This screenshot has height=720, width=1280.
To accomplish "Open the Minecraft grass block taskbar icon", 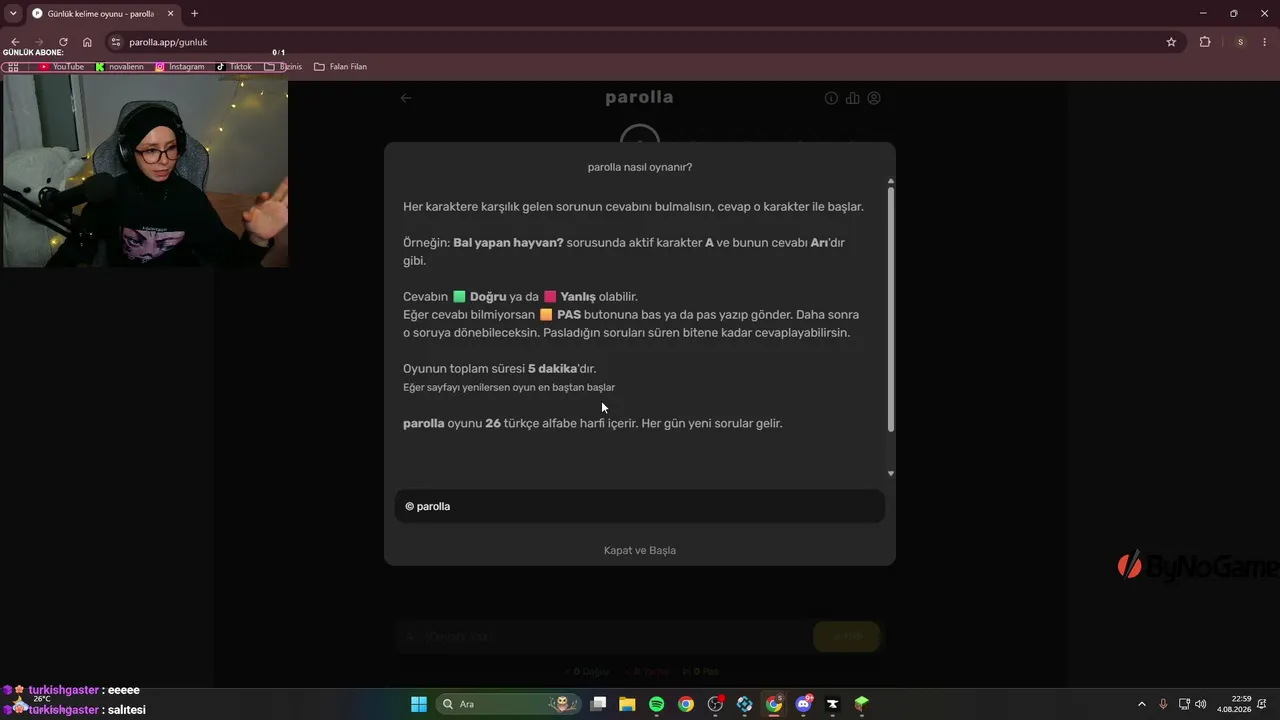I will click(862, 704).
